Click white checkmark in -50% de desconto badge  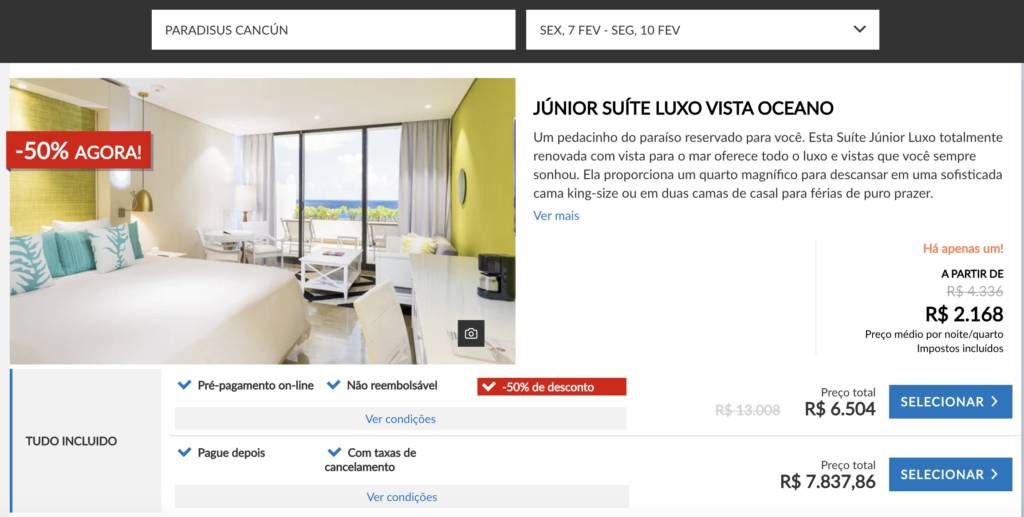(x=488, y=387)
